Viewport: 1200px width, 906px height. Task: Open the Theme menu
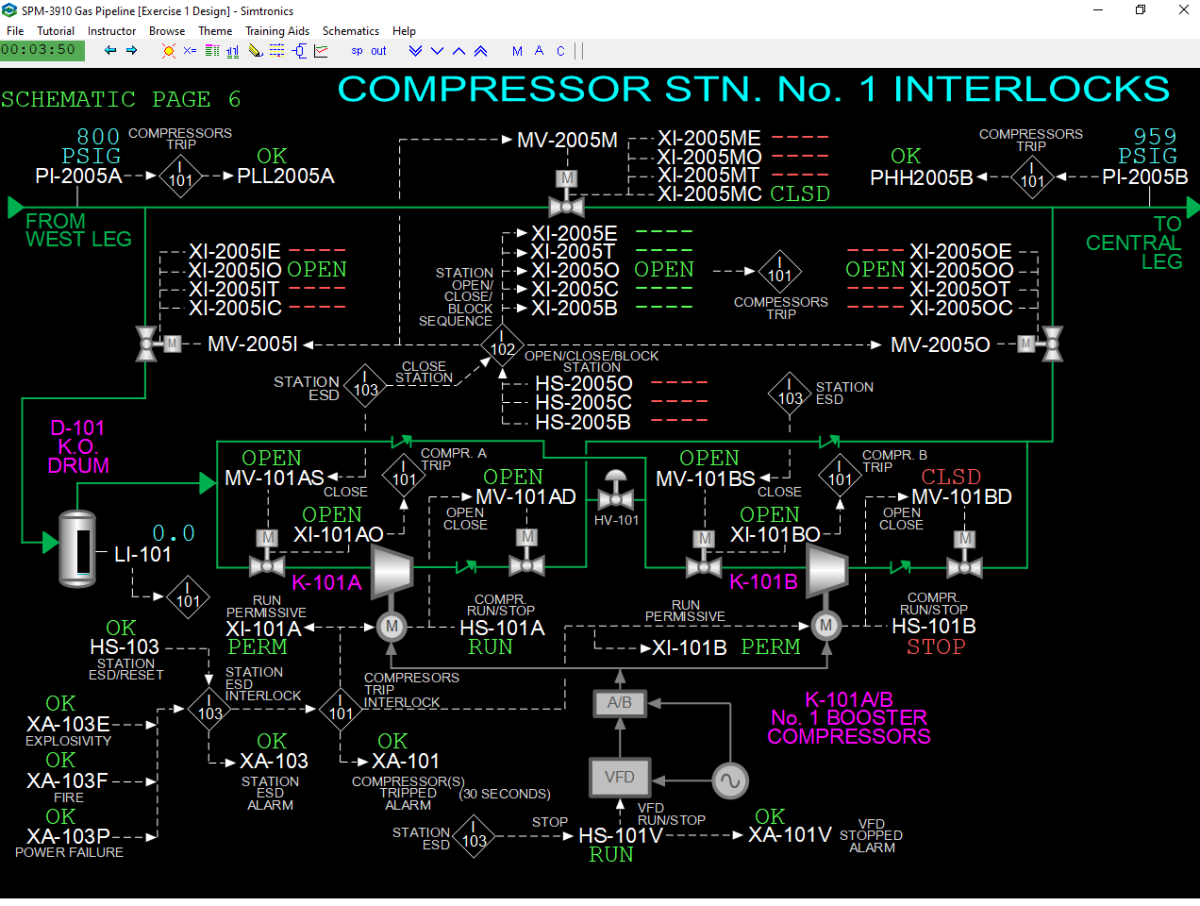tap(215, 31)
